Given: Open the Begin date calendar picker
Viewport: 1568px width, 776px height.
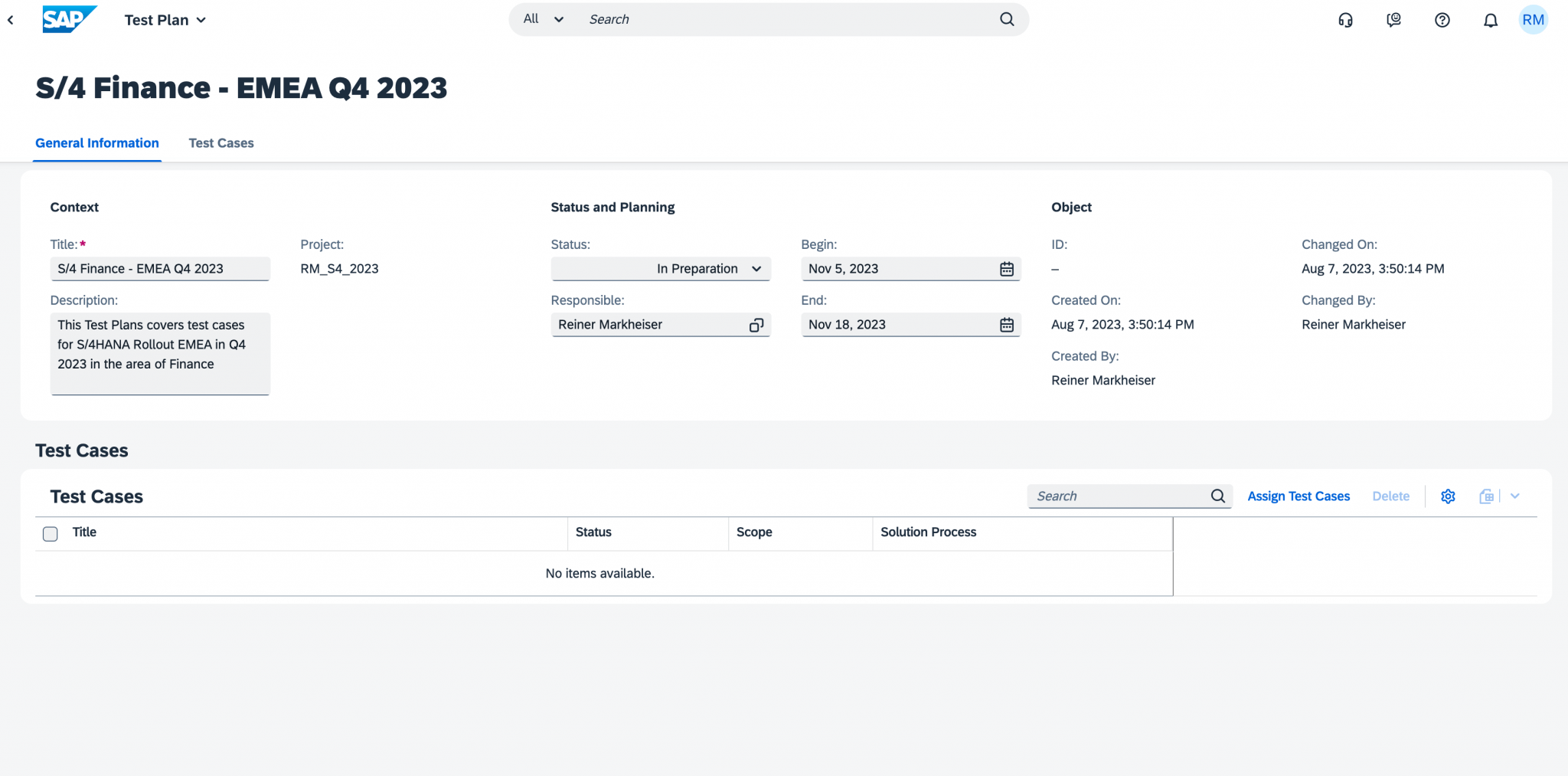Looking at the screenshot, I should coord(1005,268).
